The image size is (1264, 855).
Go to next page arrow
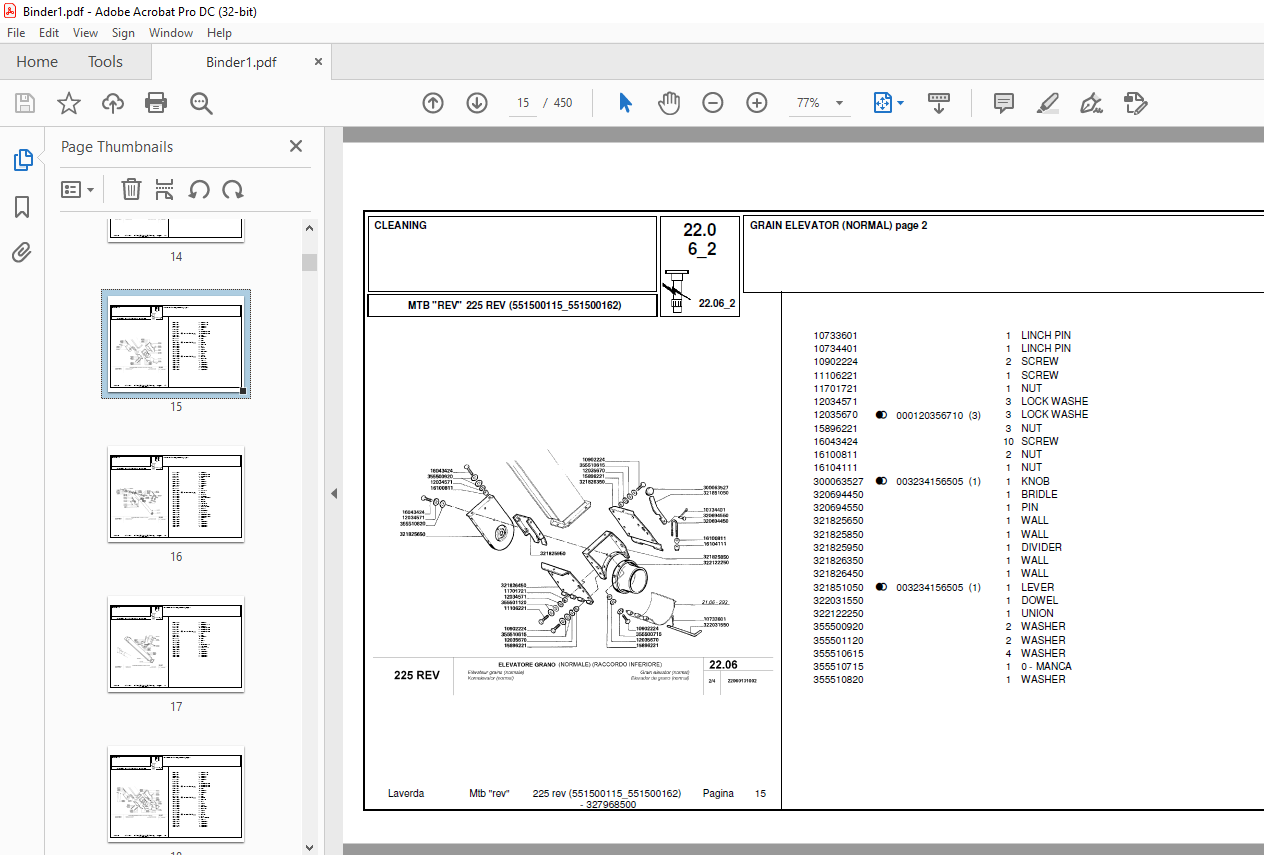[x=476, y=103]
